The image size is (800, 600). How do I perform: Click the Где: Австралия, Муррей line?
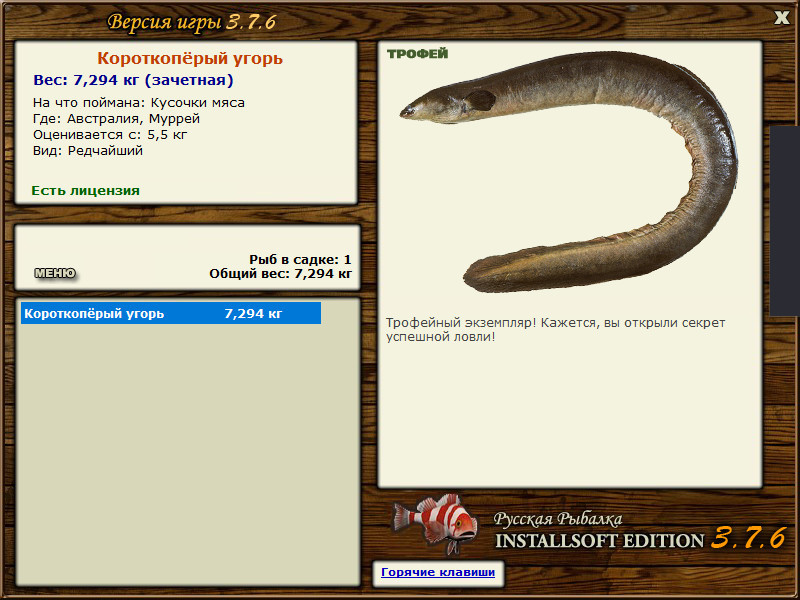(116, 119)
